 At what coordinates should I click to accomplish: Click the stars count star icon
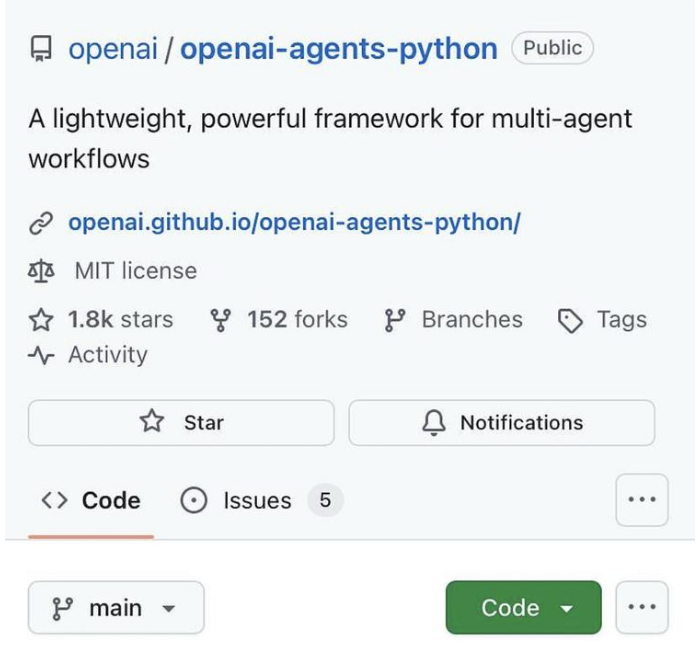[41, 320]
